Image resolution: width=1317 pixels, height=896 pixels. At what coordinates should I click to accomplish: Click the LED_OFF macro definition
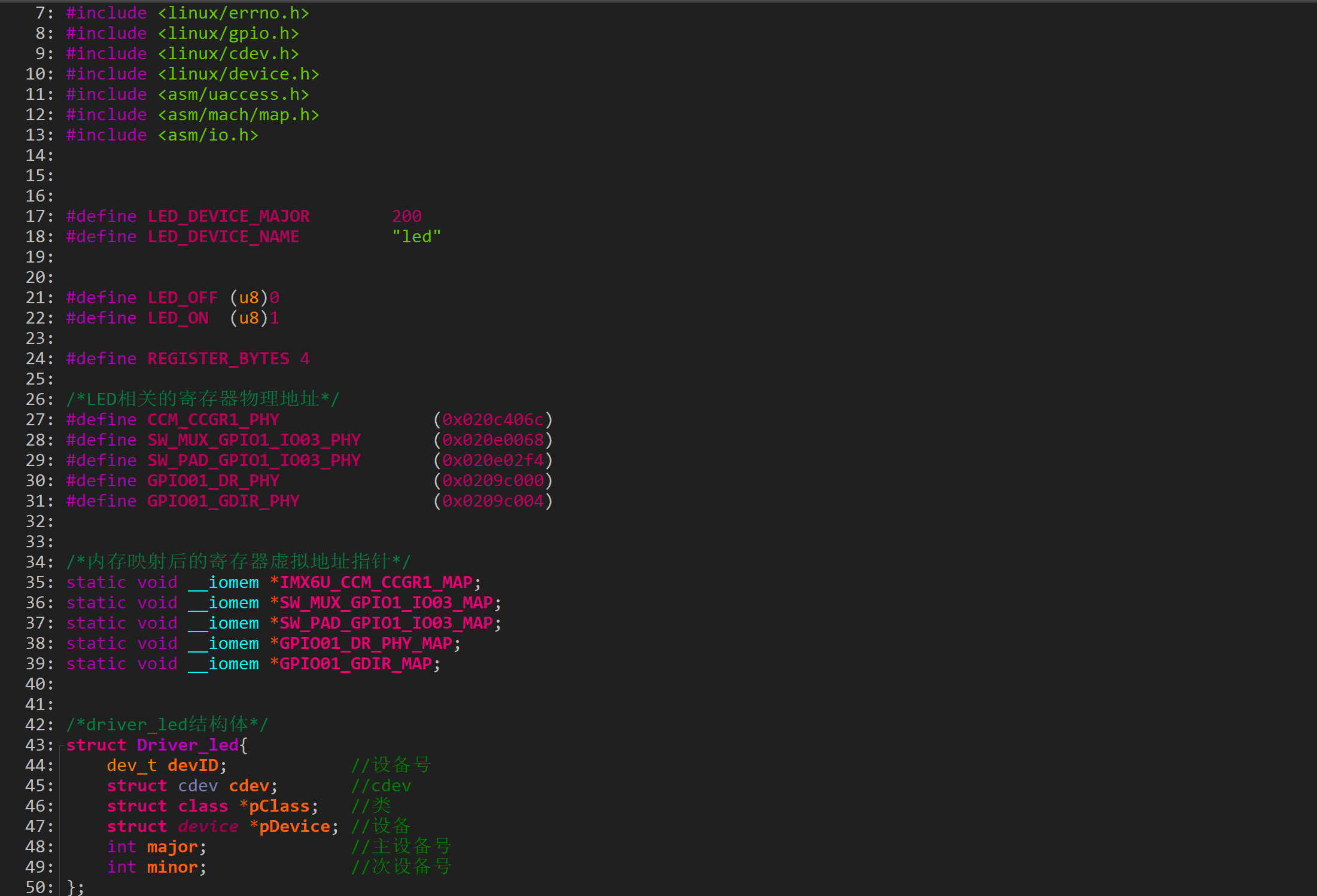click(x=183, y=298)
